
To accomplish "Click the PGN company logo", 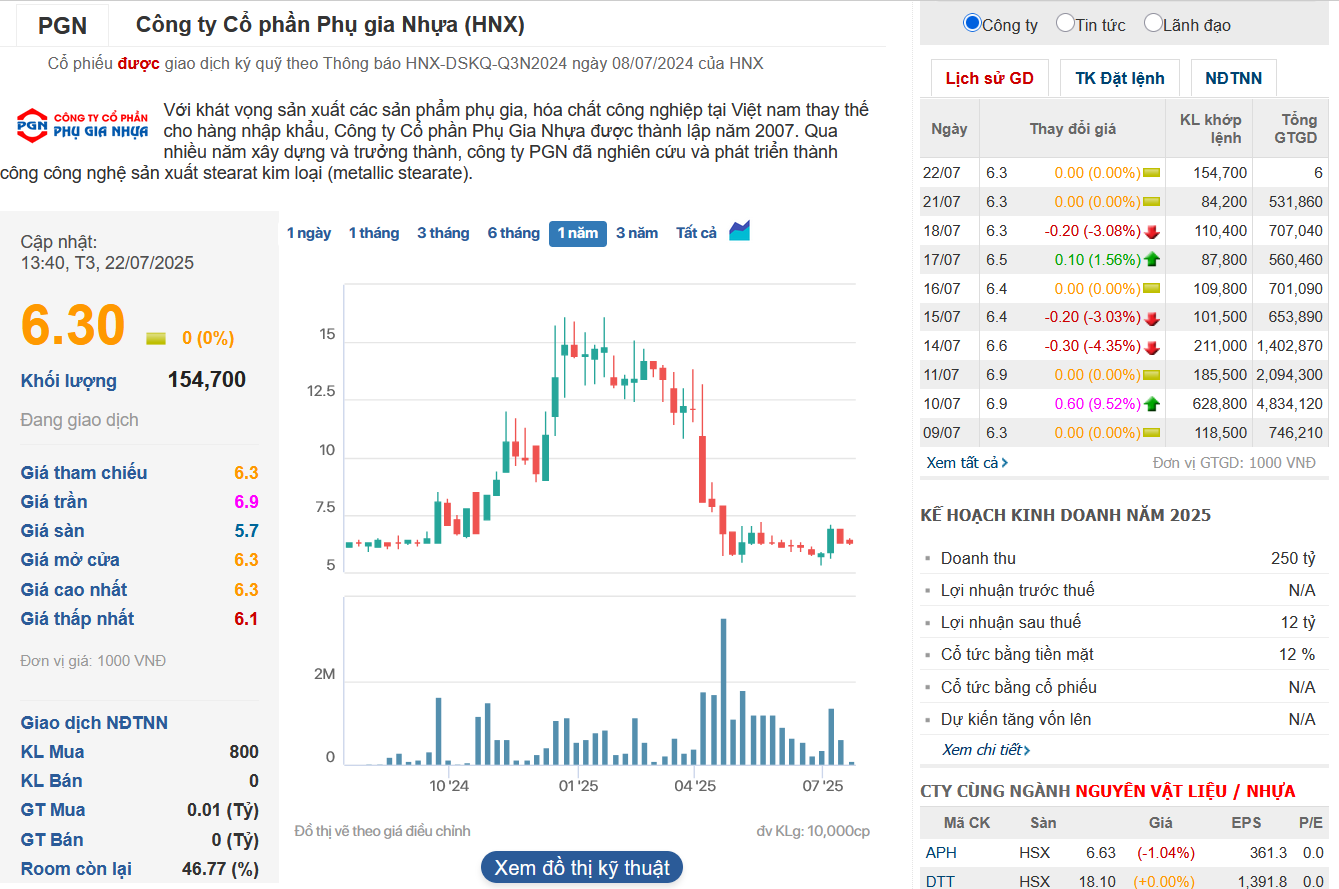I will click(x=82, y=123).
